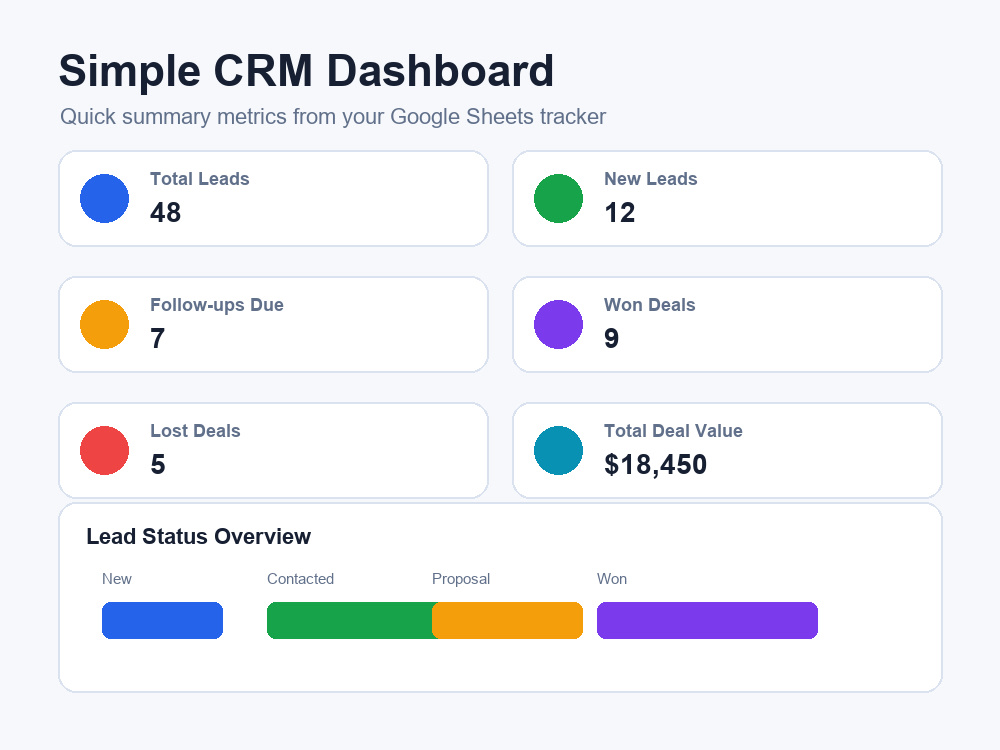The width and height of the screenshot is (1000, 750).
Task: Click the Won Deals value 9
Action: [x=611, y=339]
